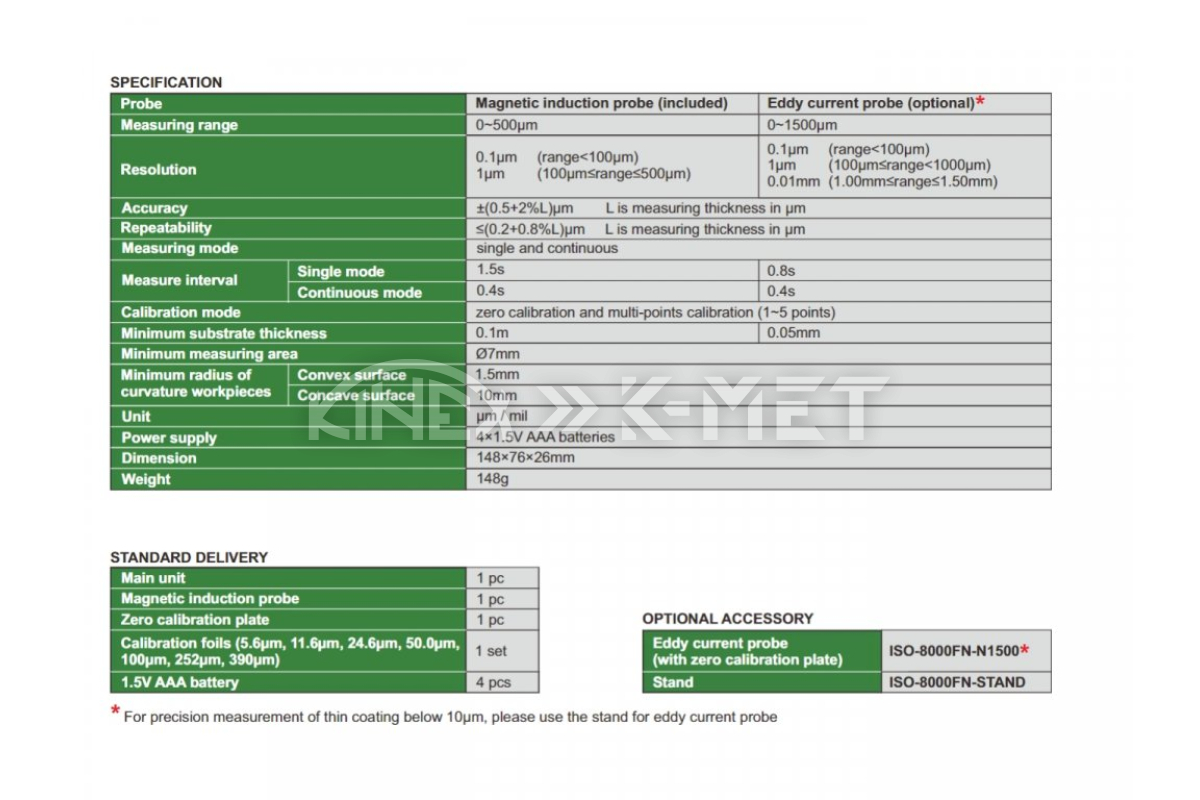The height and width of the screenshot is (800, 1200).
Task: Click the Minimum measuring area label
Action: (288, 354)
